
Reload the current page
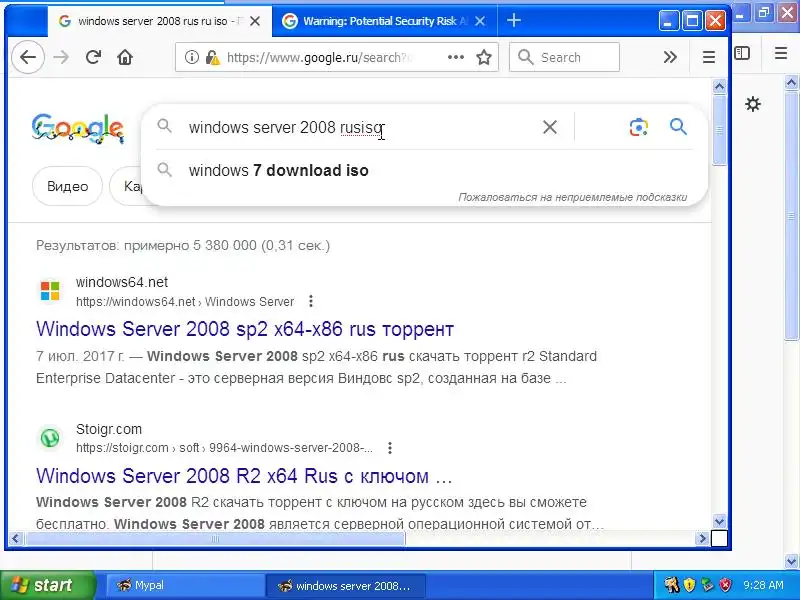[93, 57]
